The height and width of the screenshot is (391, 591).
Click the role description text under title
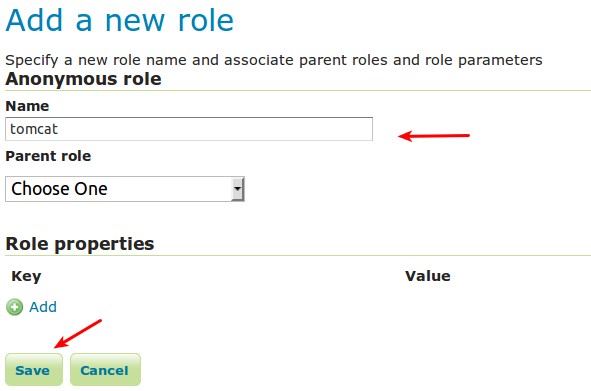tap(274, 60)
